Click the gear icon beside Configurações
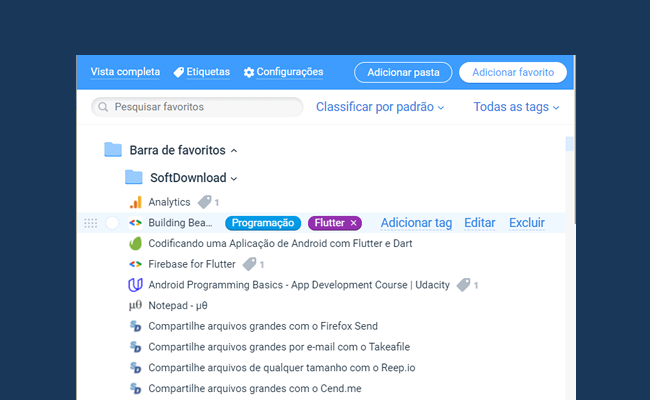The image size is (650, 400). pyautogui.click(x=249, y=73)
